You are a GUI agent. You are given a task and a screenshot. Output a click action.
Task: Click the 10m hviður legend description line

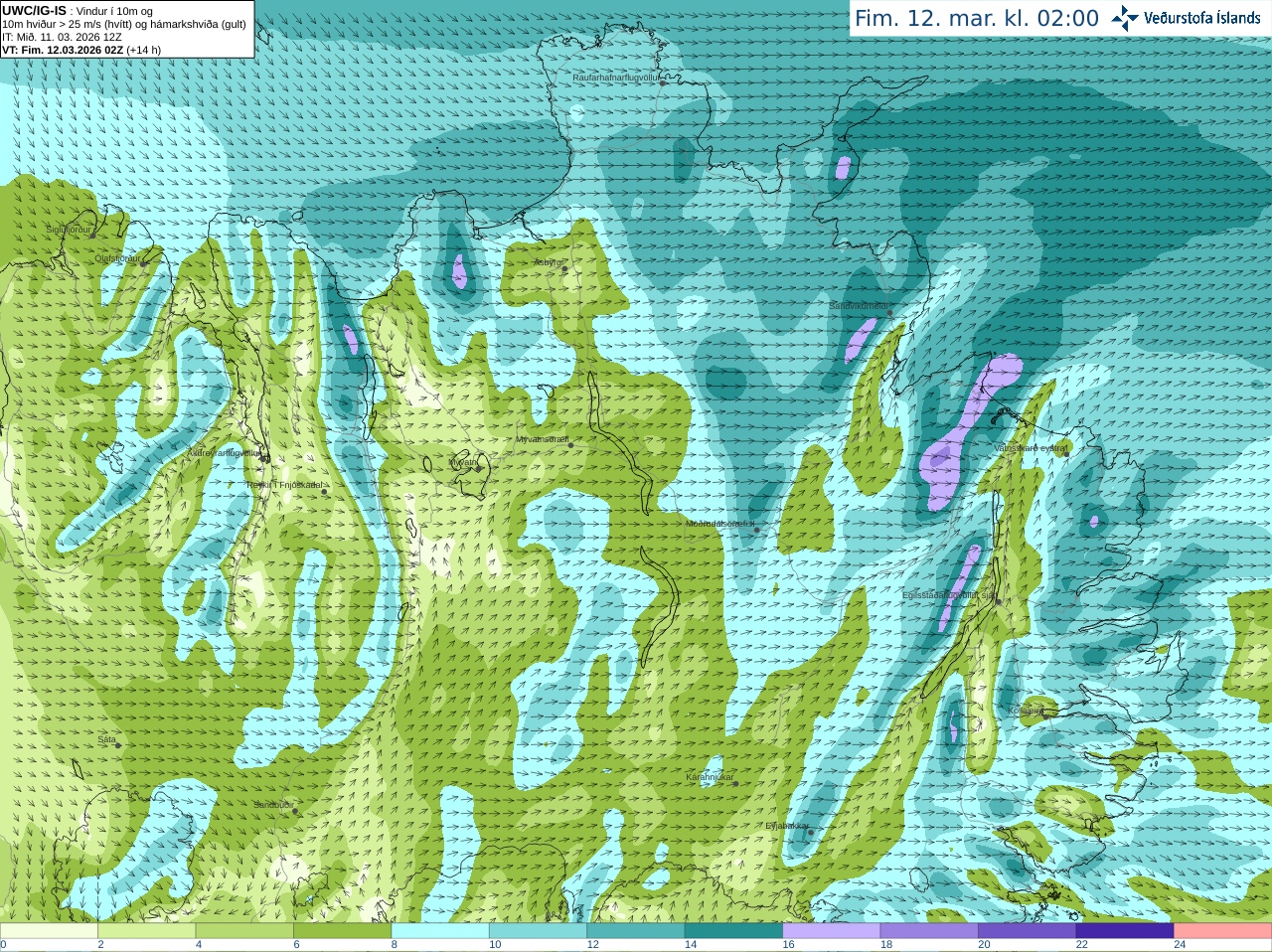(x=124, y=24)
